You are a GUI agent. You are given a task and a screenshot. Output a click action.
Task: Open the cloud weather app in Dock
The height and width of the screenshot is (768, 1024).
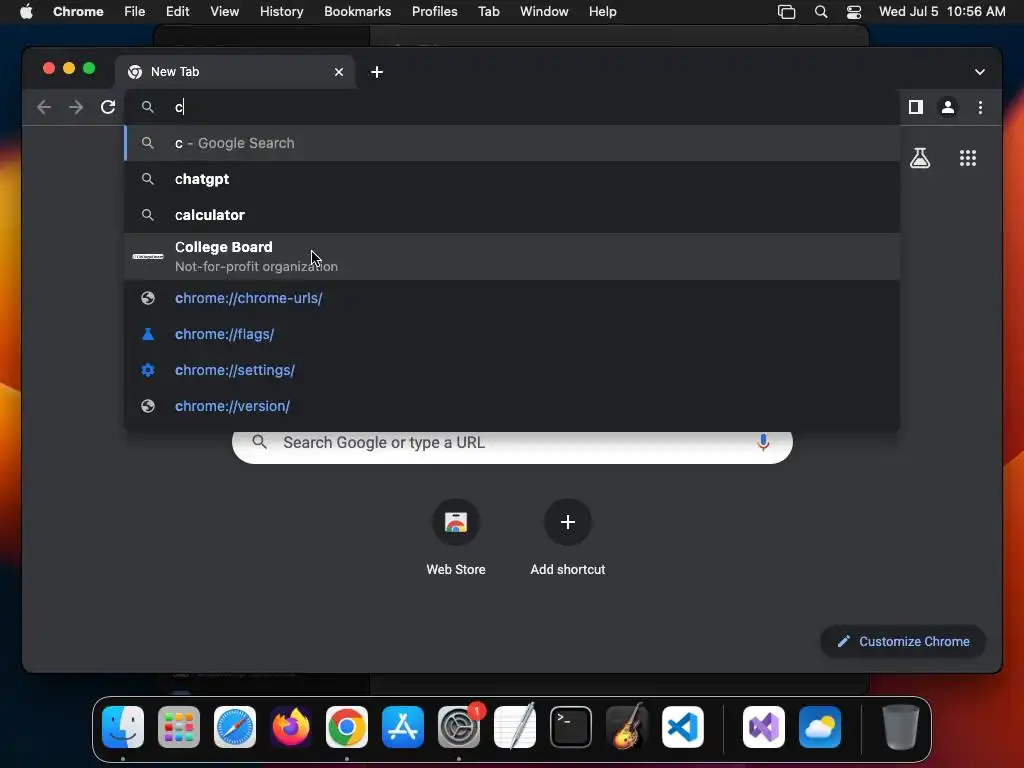click(x=820, y=727)
